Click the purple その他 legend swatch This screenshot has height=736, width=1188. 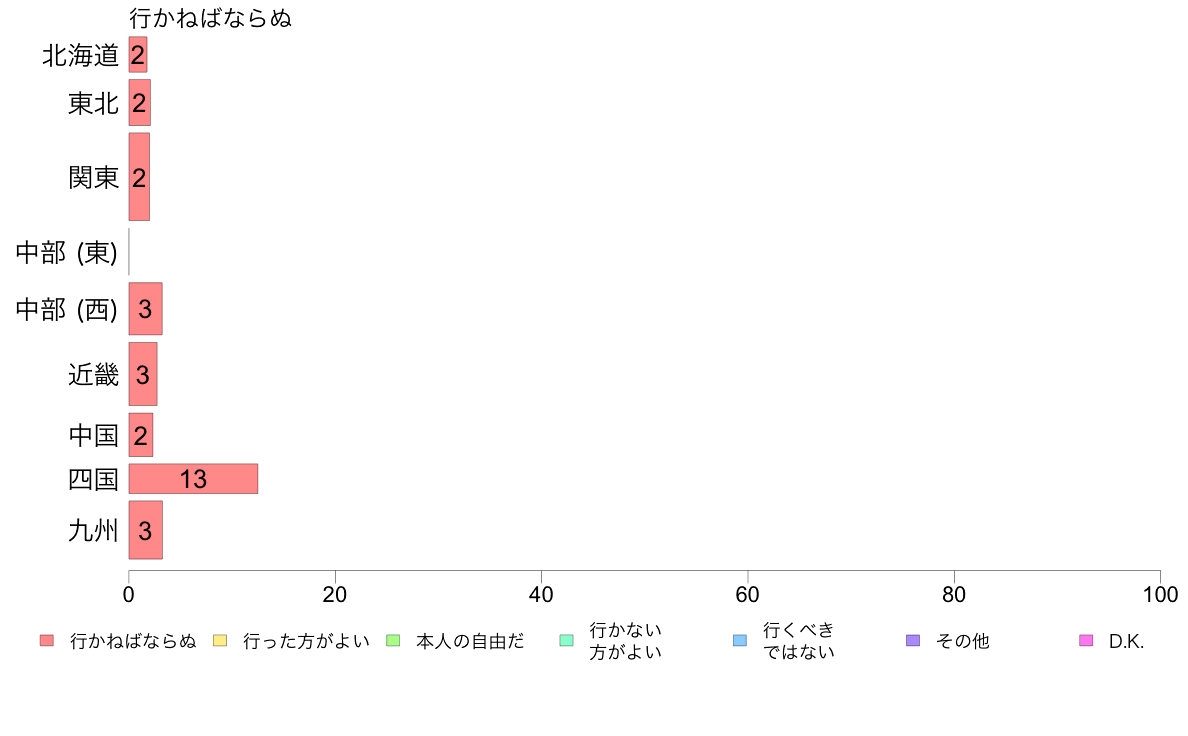click(913, 640)
